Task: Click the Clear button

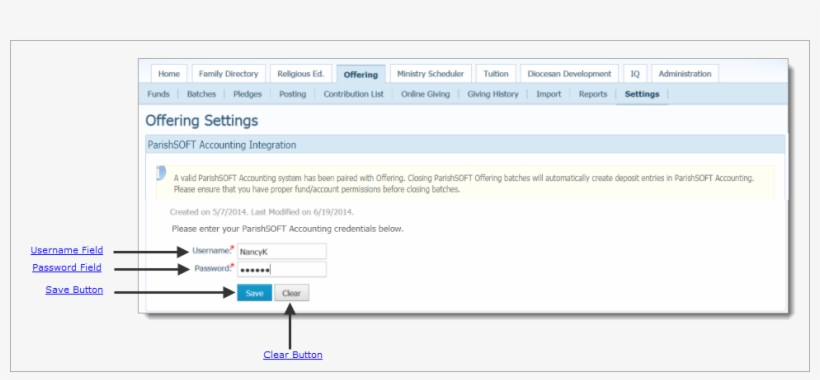Action: click(x=291, y=293)
